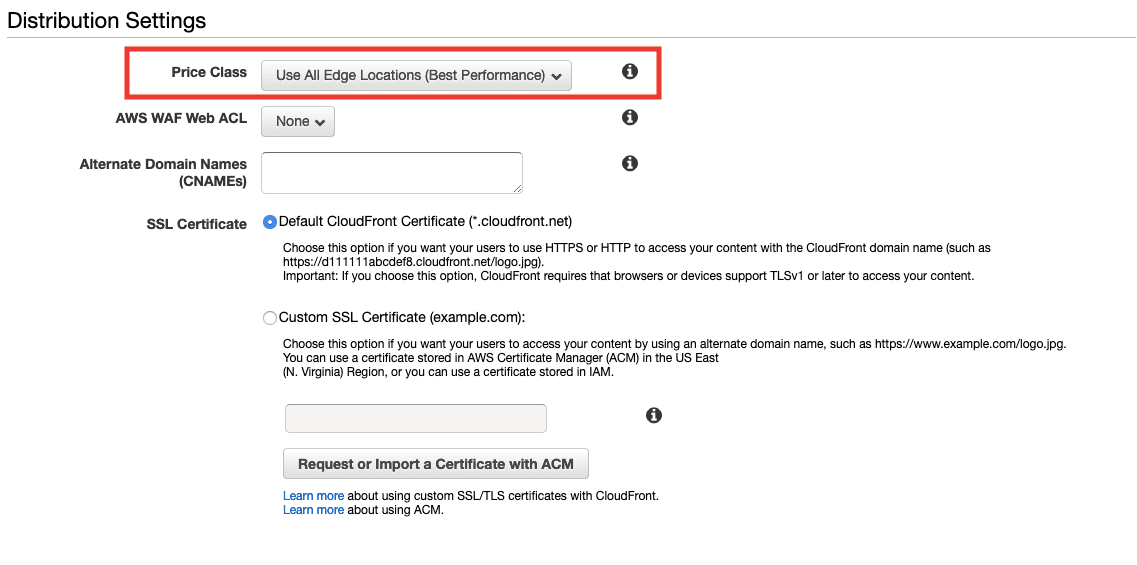Image resolution: width=1137 pixels, height=565 pixels.
Task: Open Learn more link about using ACM
Action: tap(313, 510)
